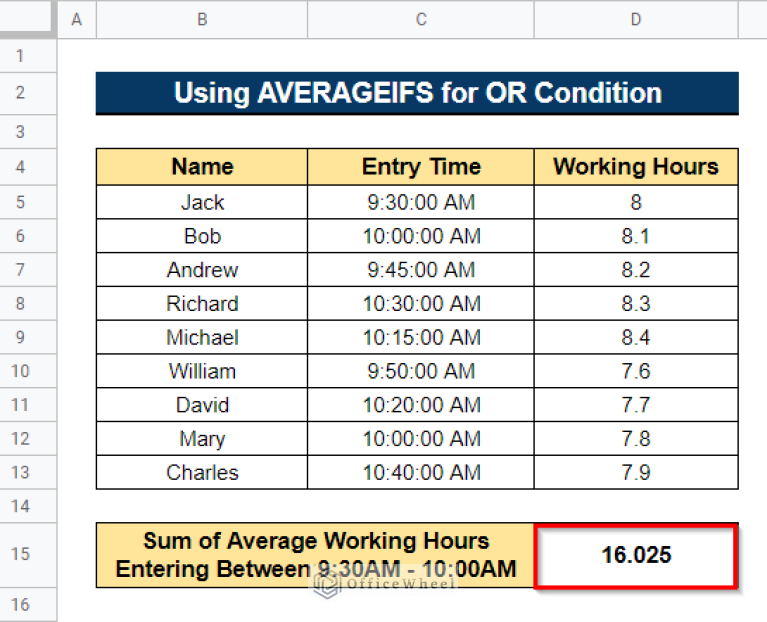Viewport: 767px width, 622px height.
Task: Select the cell containing 'William'
Action: [202, 371]
